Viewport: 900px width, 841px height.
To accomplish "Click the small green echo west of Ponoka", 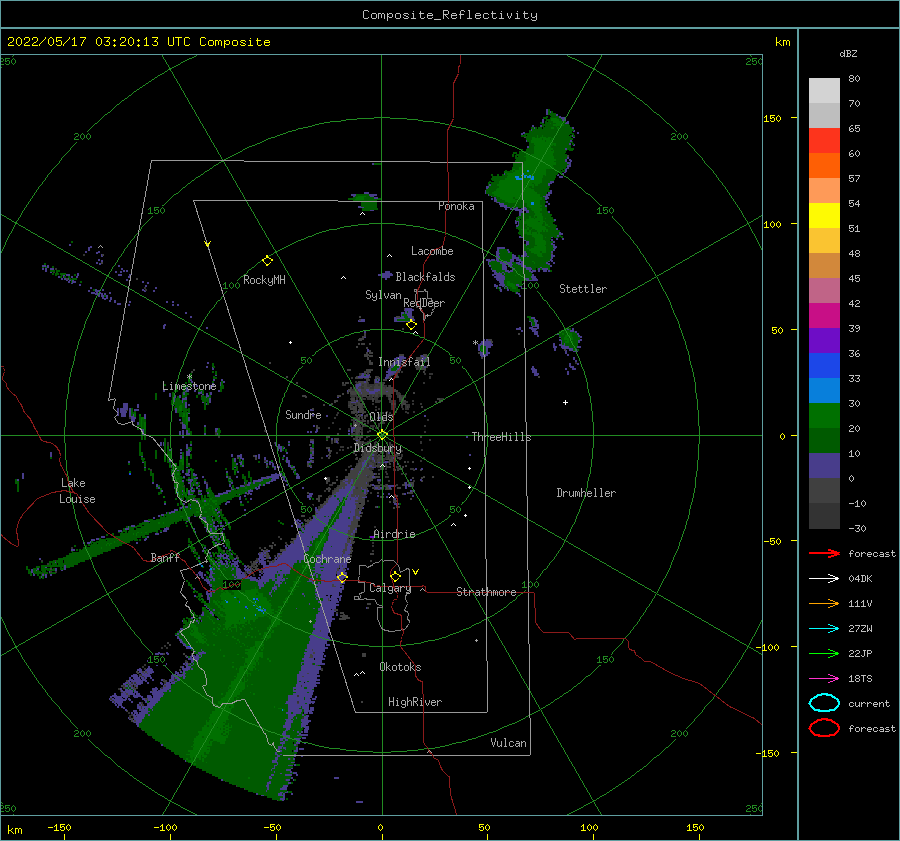I will (366, 201).
